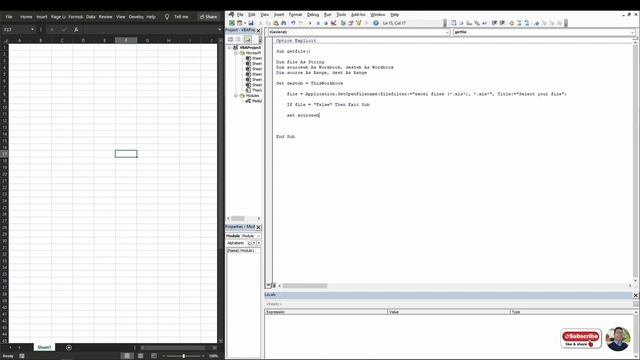Open the VBA File menu
This screenshot has width=640, height=360.
[x=240, y=15]
